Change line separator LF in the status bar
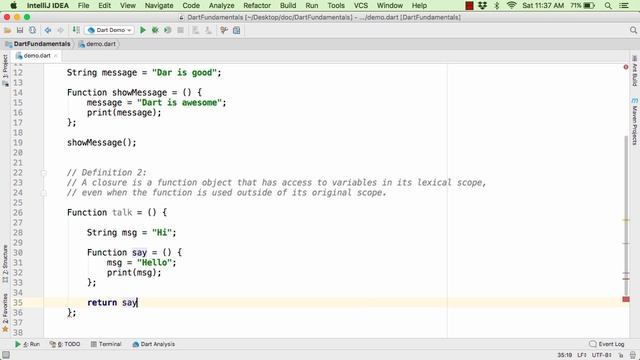This screenshot has width=640, height=360. (582, 355)
